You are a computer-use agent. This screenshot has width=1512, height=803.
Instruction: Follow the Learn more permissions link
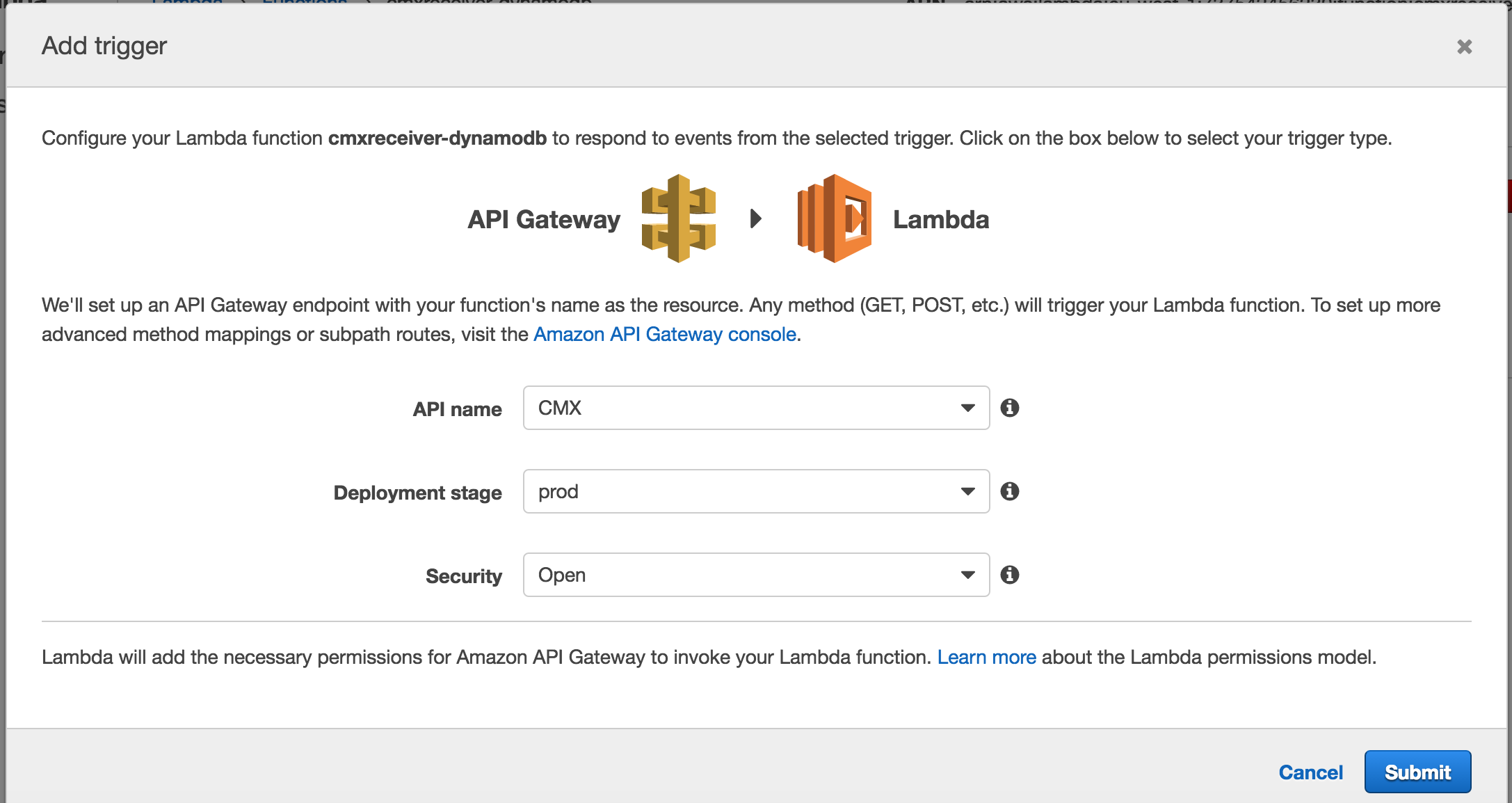click(986, 657)
